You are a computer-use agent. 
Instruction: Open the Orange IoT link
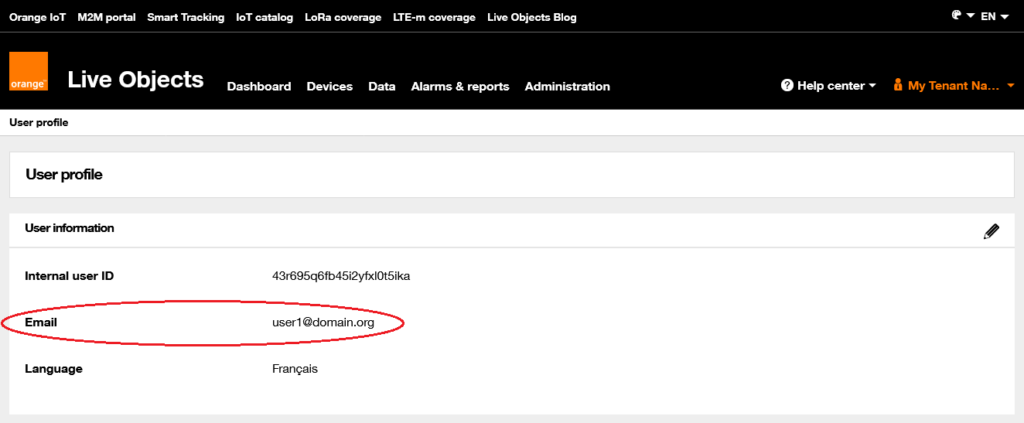[37, 18]
